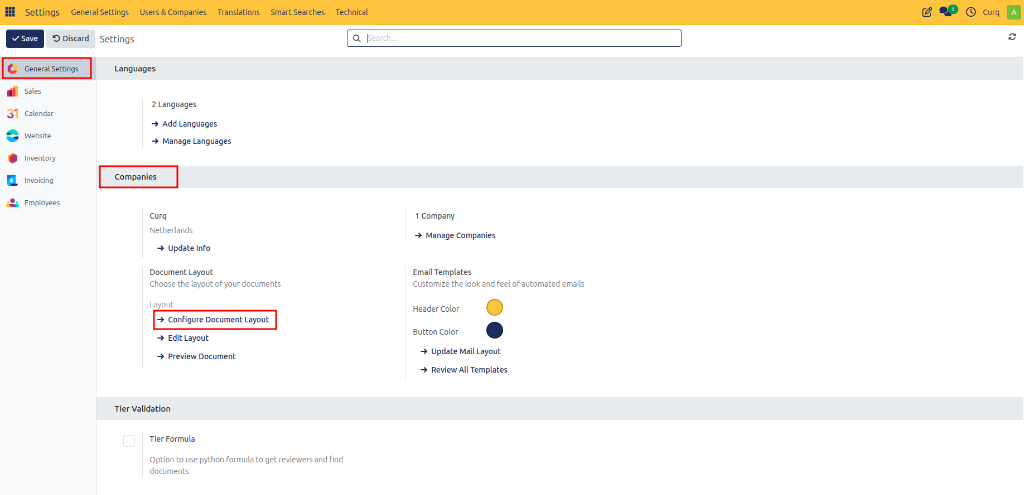1024x495 pixels.
Task: Click the green user avatar A
Action: pyautogui.click(x=1013, y=12)
